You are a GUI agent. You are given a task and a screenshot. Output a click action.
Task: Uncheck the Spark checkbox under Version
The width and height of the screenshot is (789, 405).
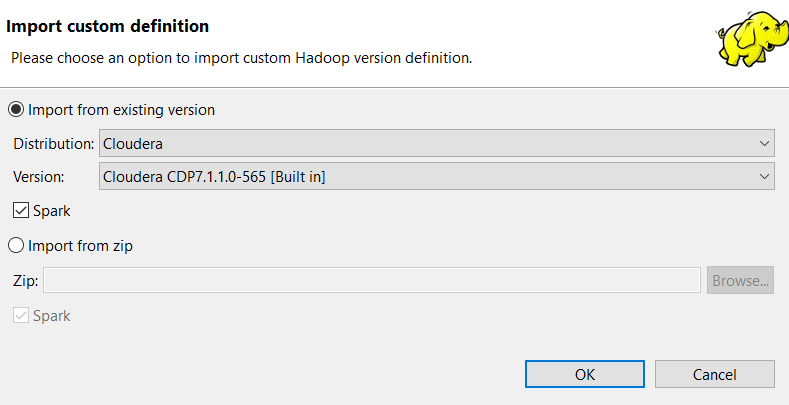21,211
